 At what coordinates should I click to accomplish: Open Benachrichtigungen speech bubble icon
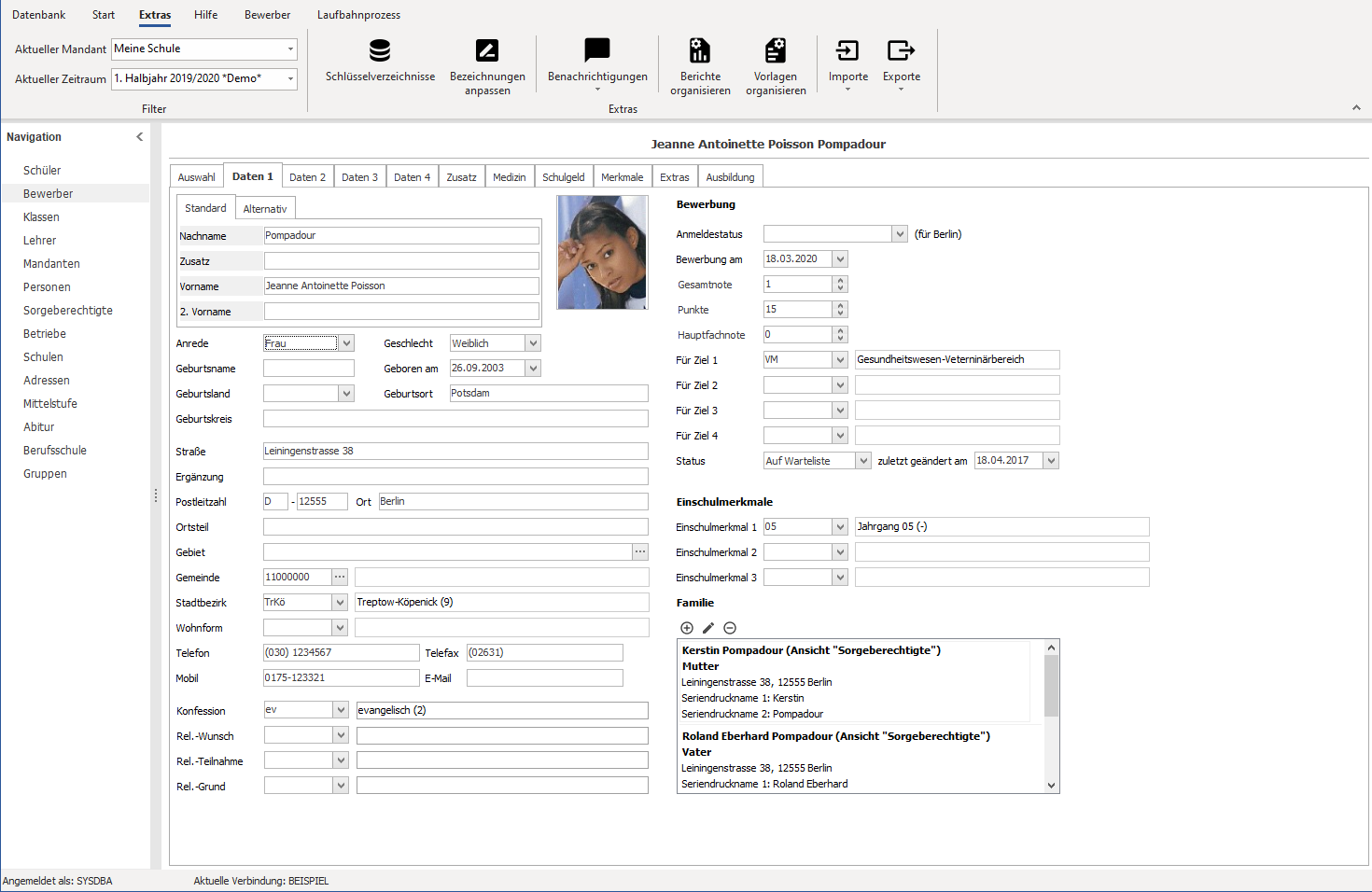point(597,50)
